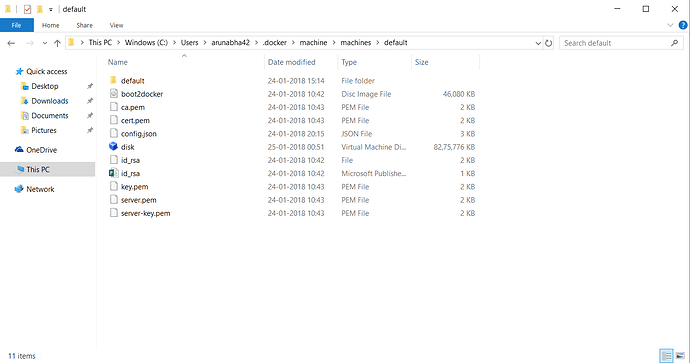Click the 46,080 KB size value

point(459,94)
